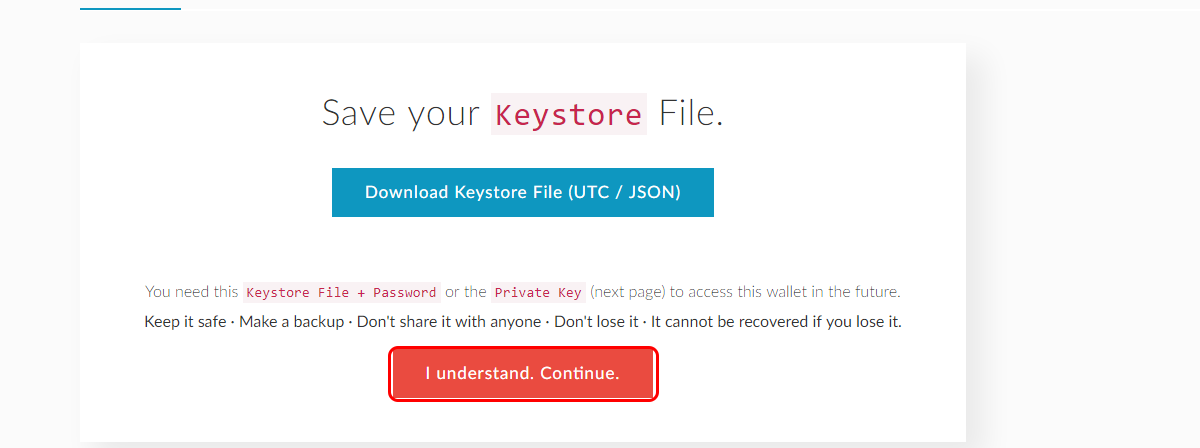Screen dimensions: 1200x448
Task: Click the 'File.' word in the heading
Action: (691, 113)
